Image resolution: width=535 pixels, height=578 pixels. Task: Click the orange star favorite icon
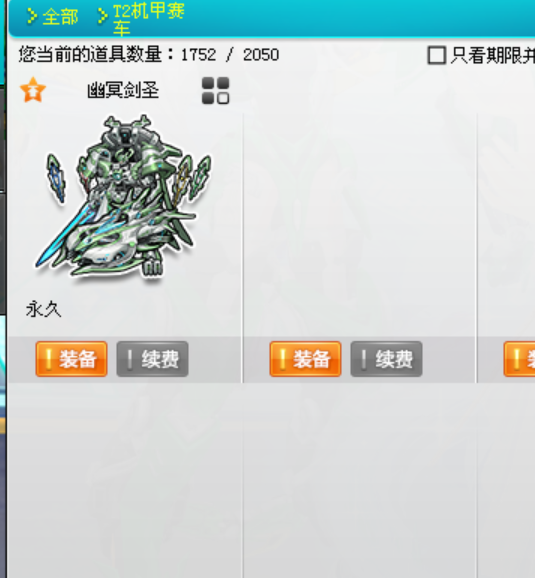[x=33, y=90]
